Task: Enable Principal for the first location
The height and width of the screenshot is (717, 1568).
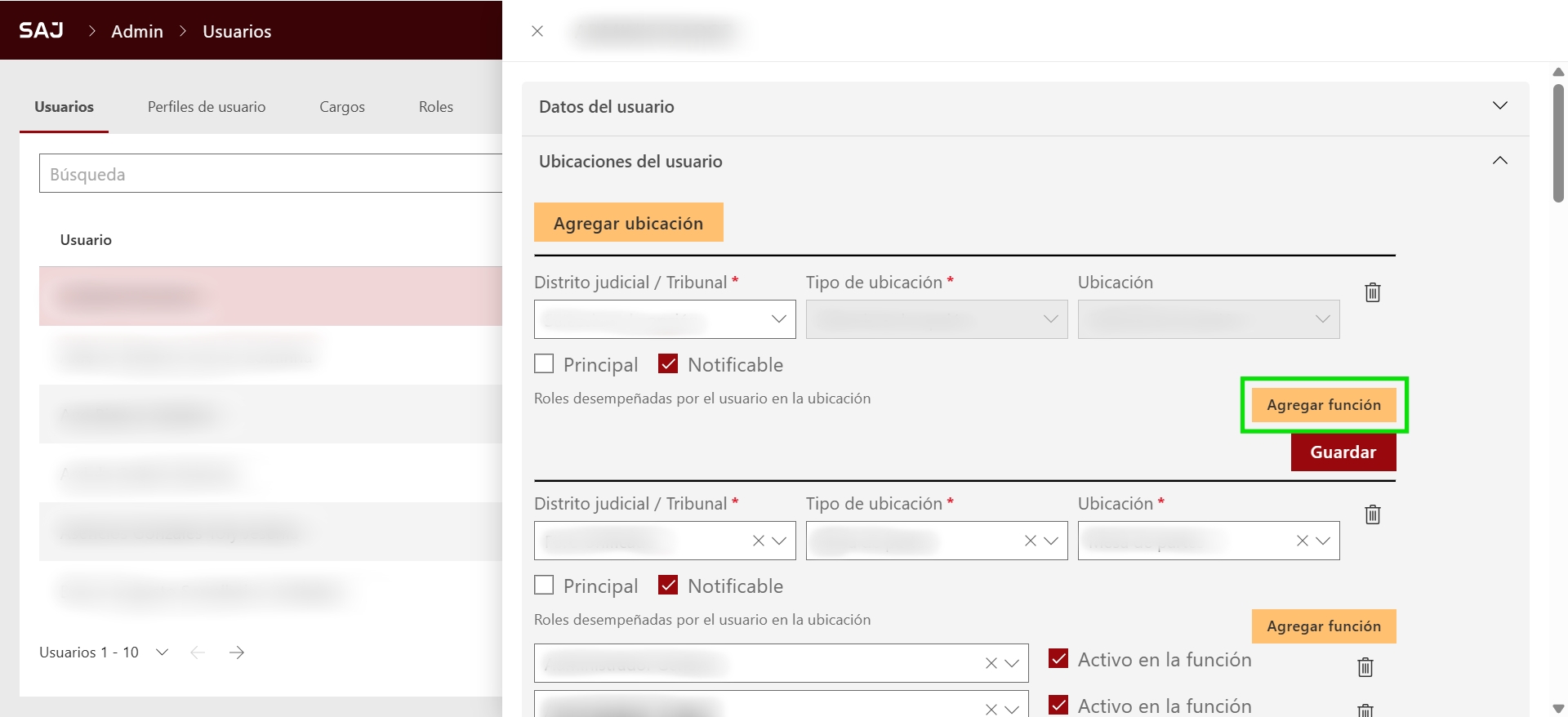Action: click(544, 364)
